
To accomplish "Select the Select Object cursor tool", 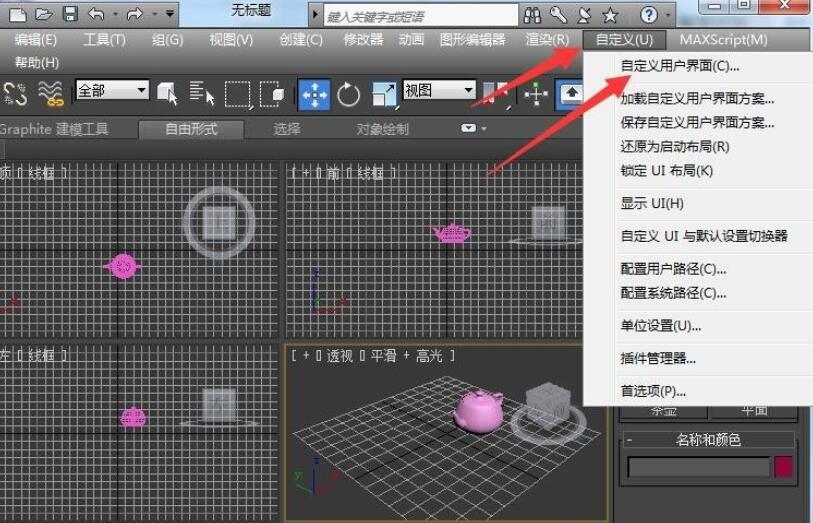I will tap(167, 94).
